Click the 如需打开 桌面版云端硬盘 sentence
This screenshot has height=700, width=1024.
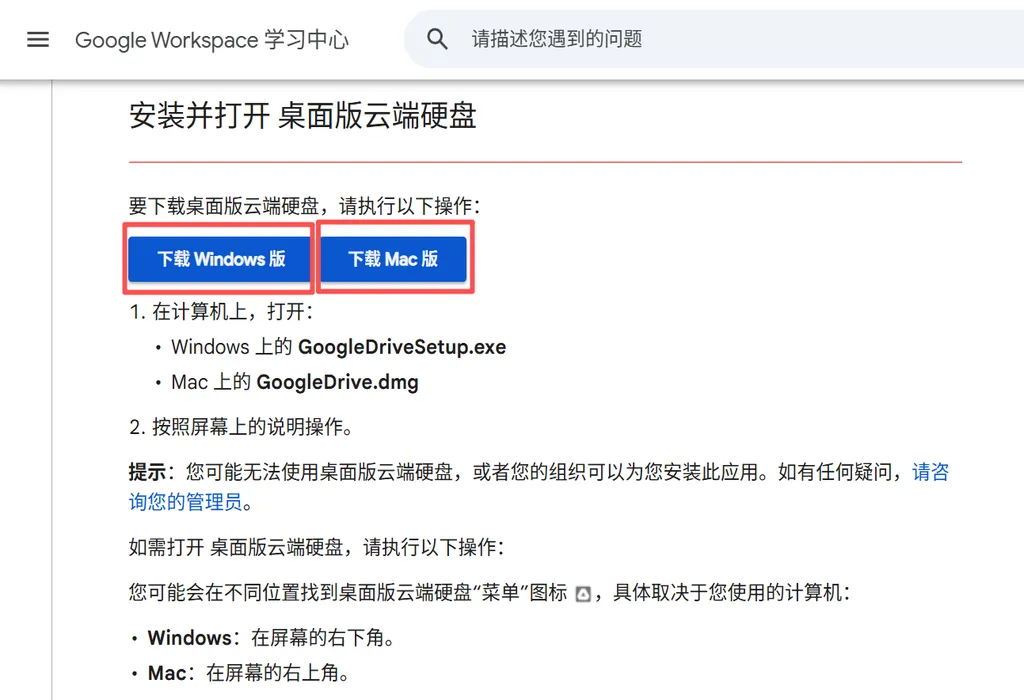[316, 548]
